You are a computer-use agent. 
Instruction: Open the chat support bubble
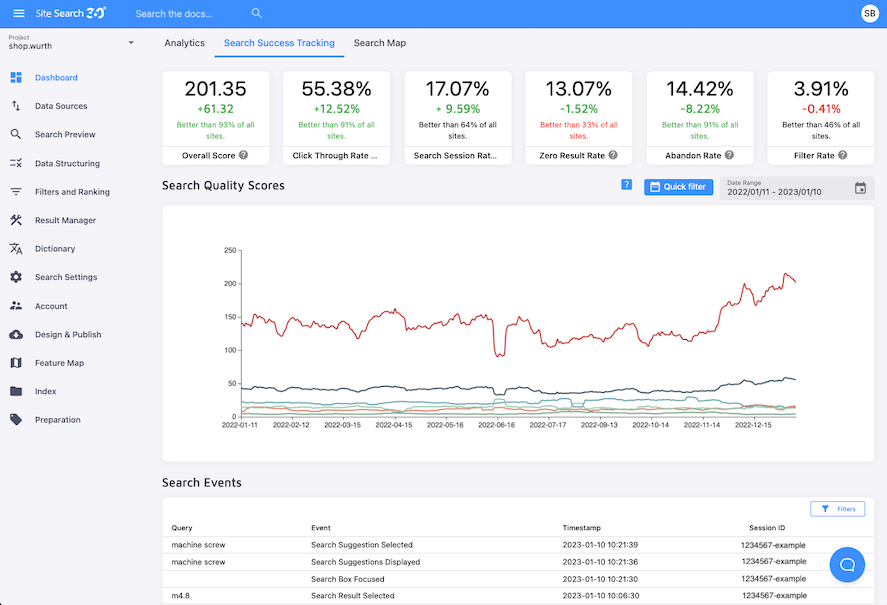847,565
